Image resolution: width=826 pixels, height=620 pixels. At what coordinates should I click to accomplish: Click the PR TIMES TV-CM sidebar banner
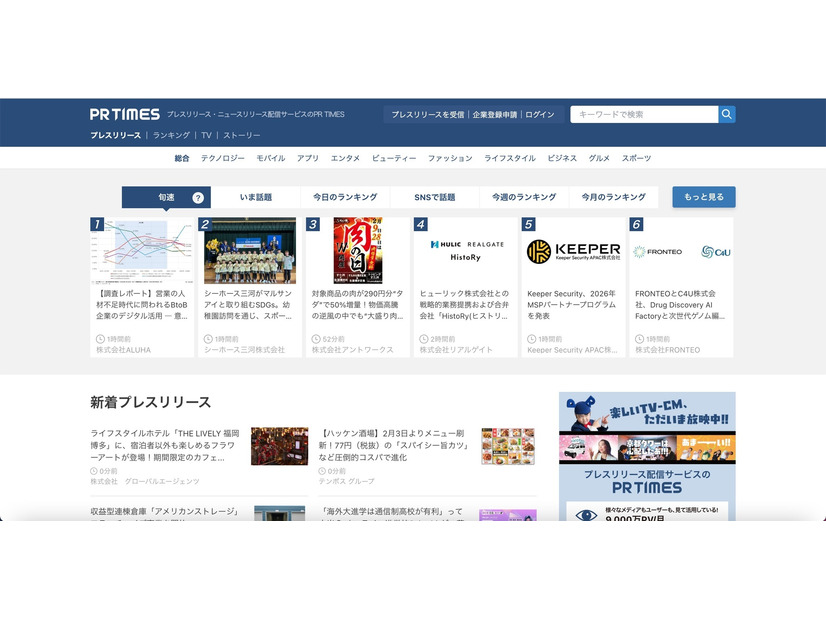[647, 455]
